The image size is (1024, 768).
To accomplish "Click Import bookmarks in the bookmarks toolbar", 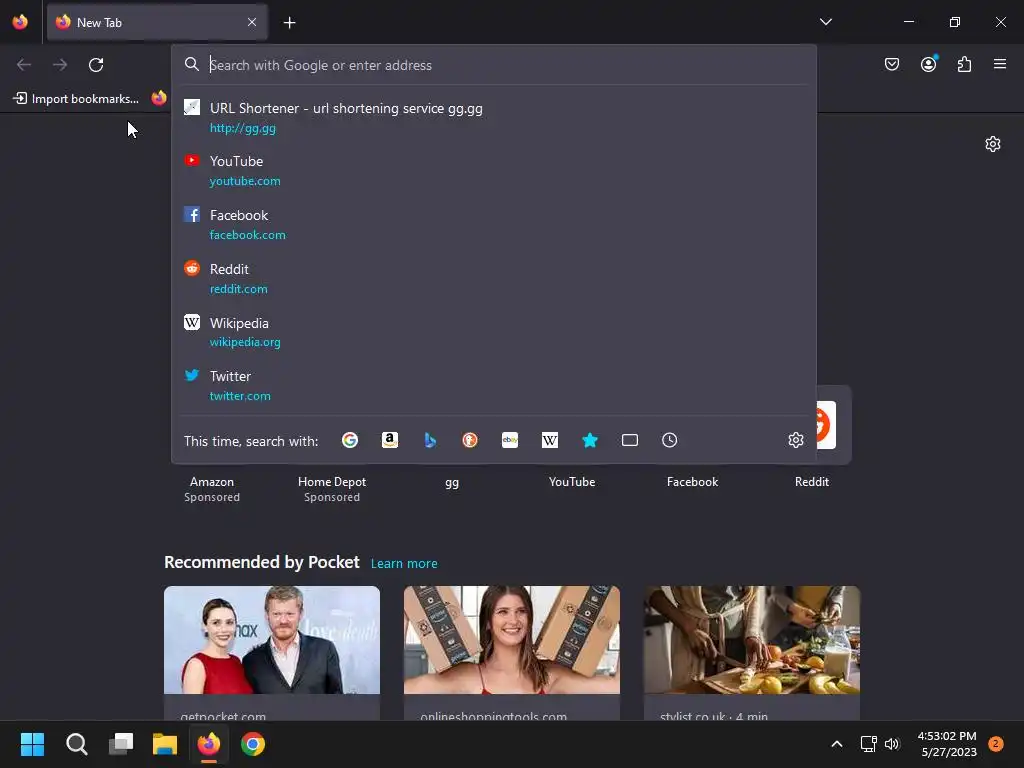I will pos(76,99).
